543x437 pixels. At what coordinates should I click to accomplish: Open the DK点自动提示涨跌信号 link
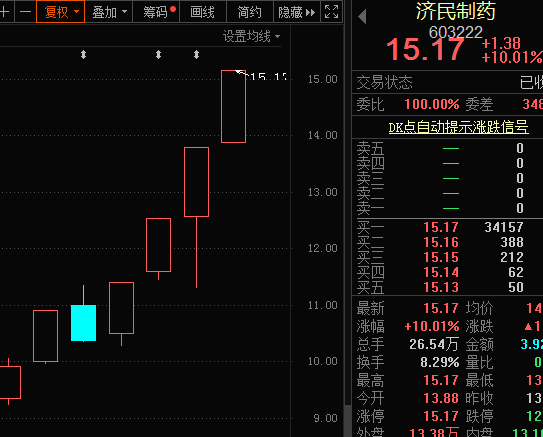[x=458, y=127]
